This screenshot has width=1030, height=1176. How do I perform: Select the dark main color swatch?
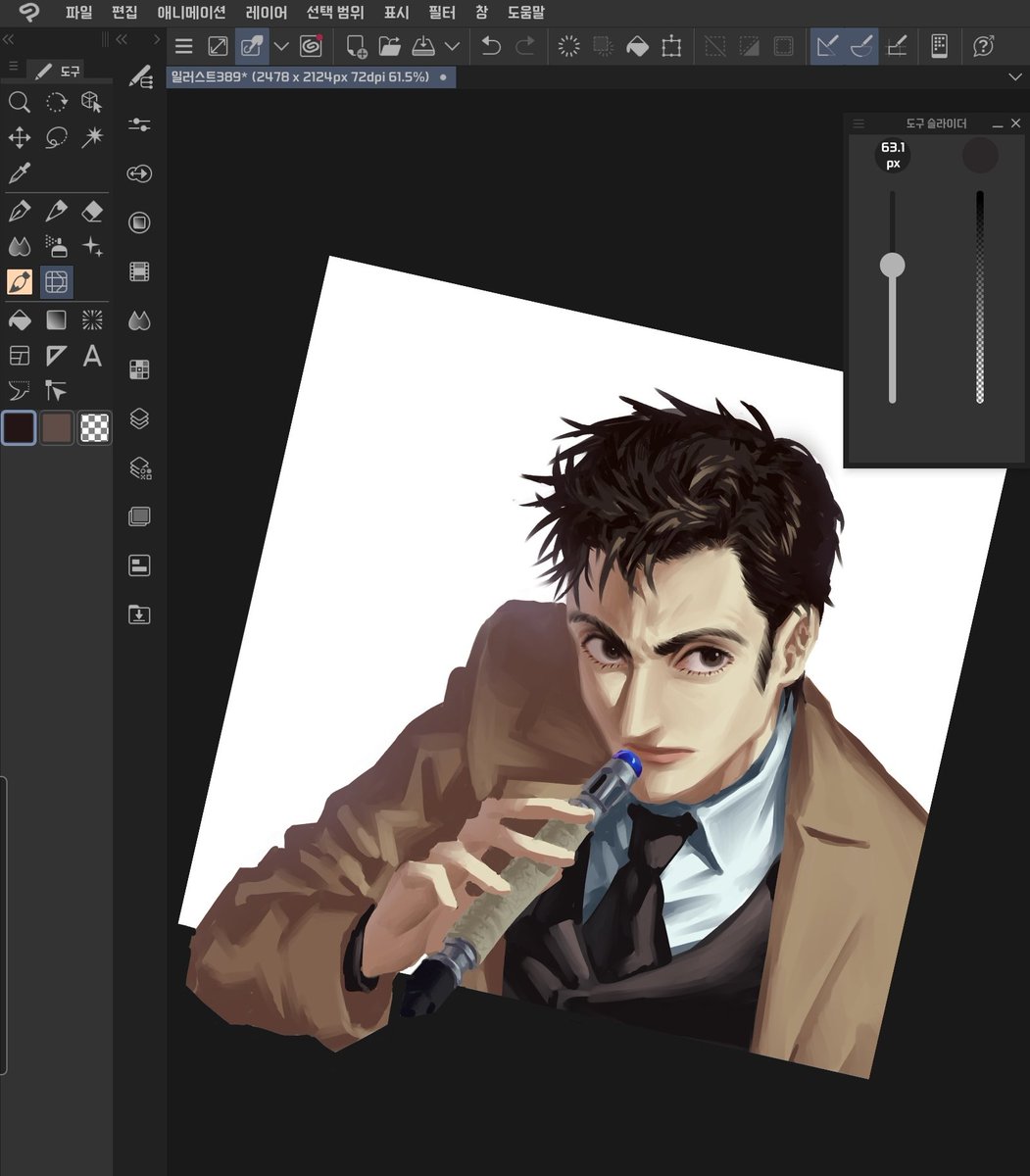pyautogui.click(x=20, y=427)
